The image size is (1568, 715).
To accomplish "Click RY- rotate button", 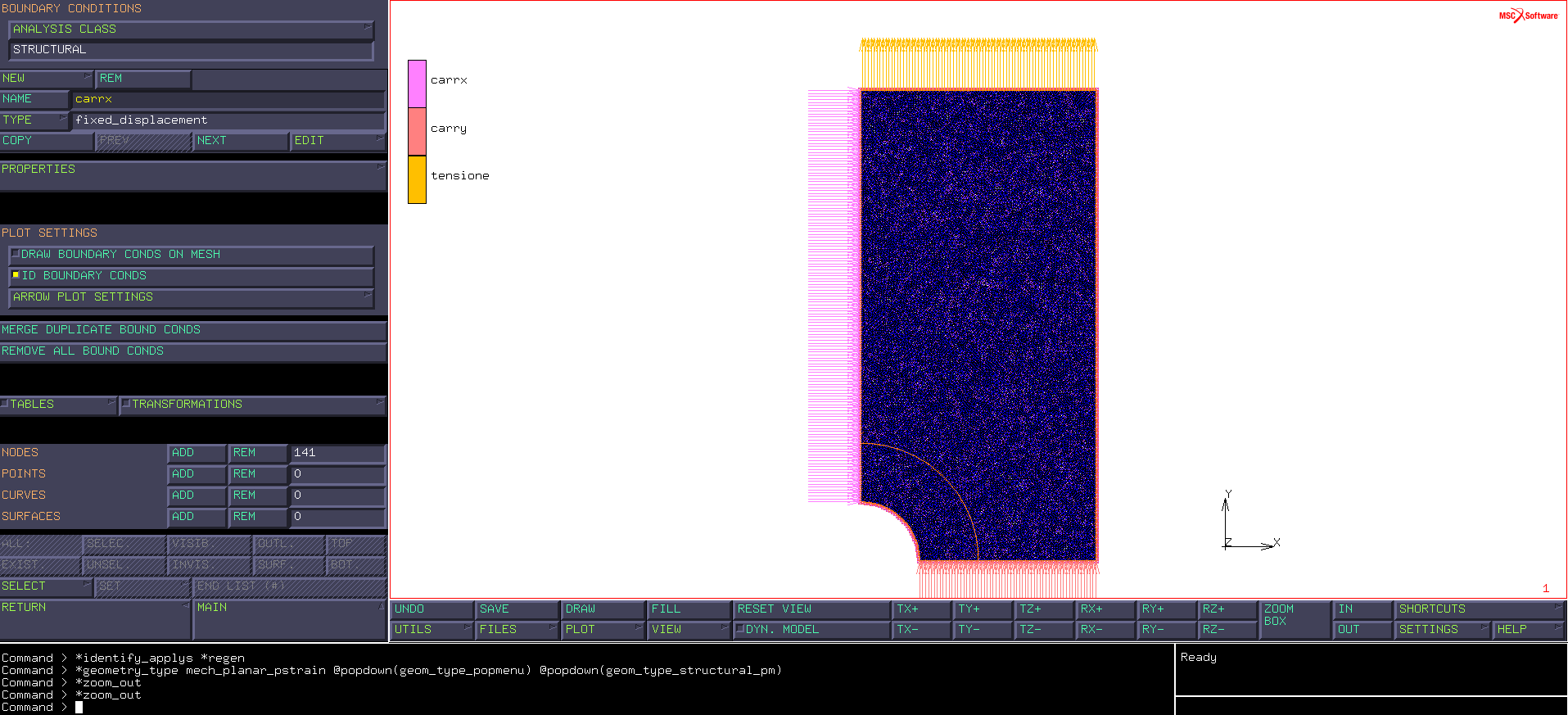I will click(1168, 630).
